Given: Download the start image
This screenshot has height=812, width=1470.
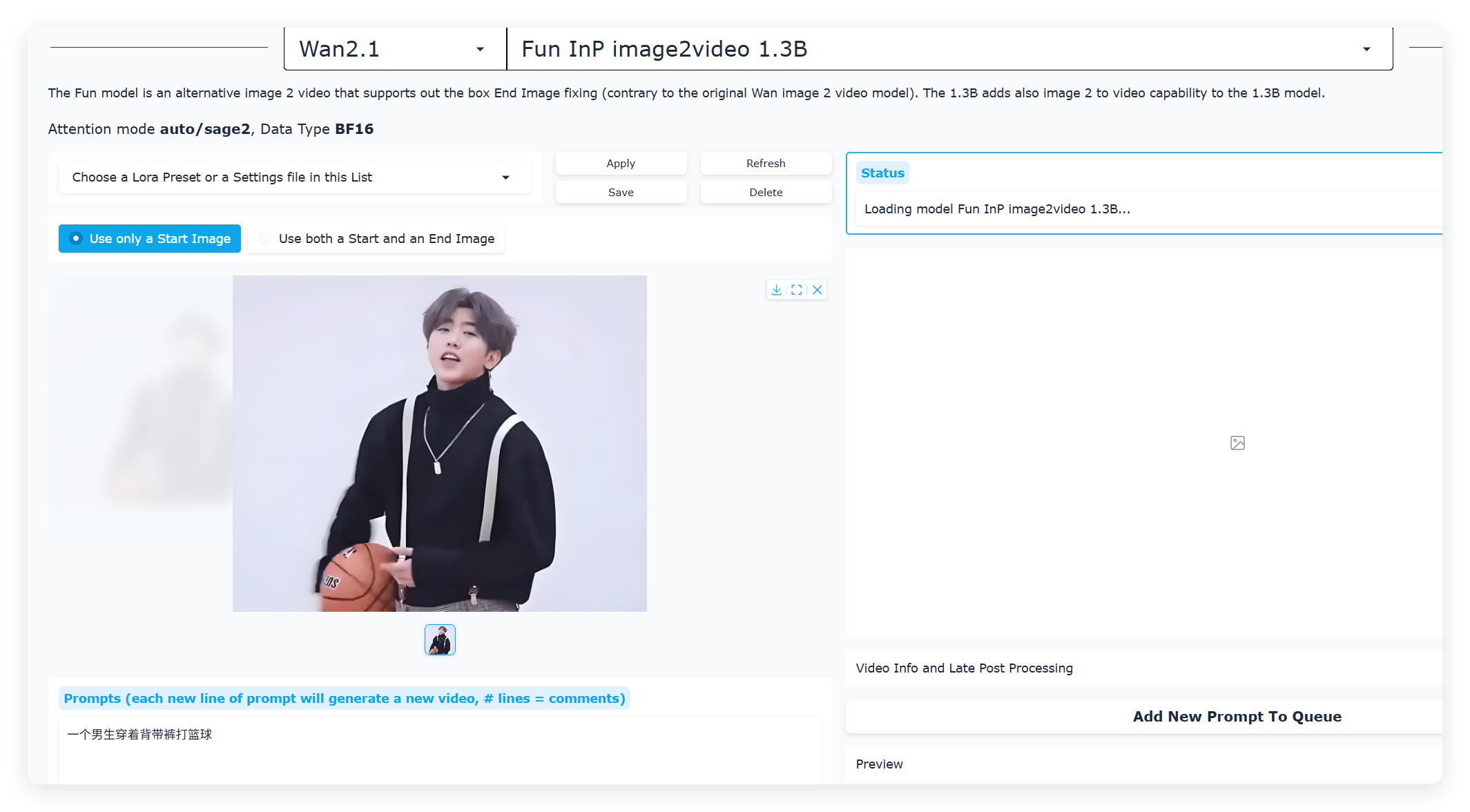Looking at the screenshot, I should 777,290.
